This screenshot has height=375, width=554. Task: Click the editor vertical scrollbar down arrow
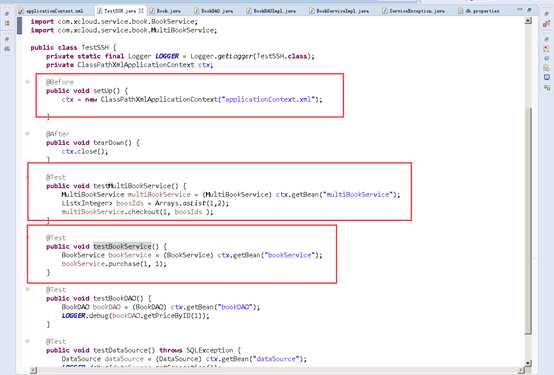pyautogui.click(x=528, y=363)
